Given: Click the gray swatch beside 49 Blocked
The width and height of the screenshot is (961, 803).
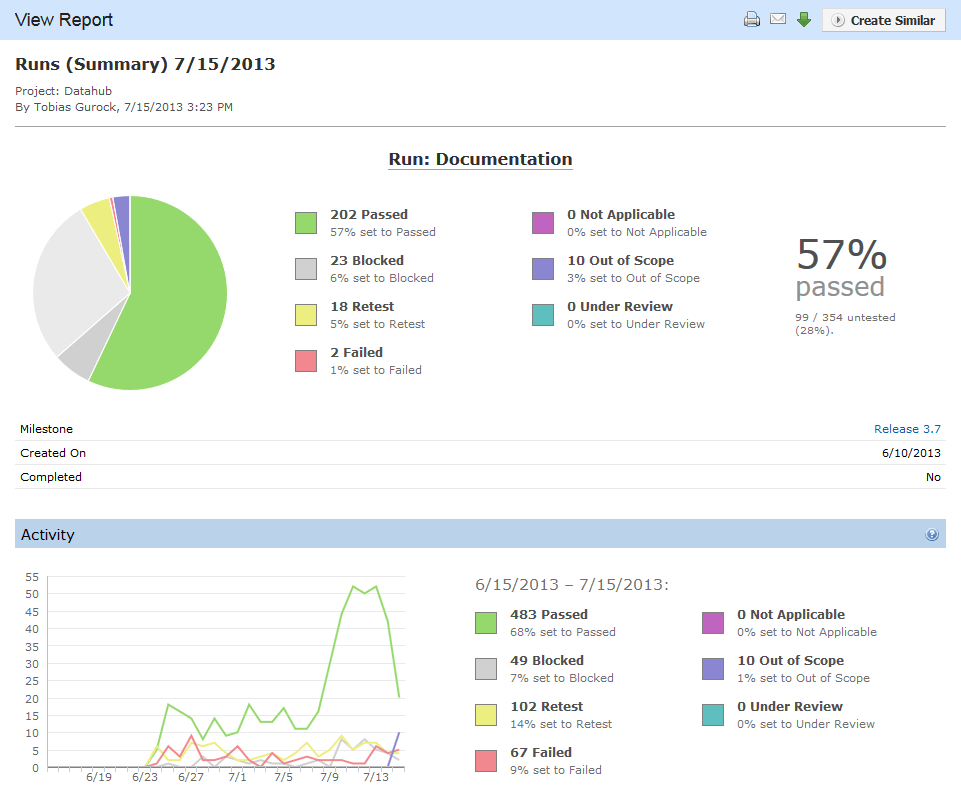Looking at the screenshot, I should (x=486, y=669).
